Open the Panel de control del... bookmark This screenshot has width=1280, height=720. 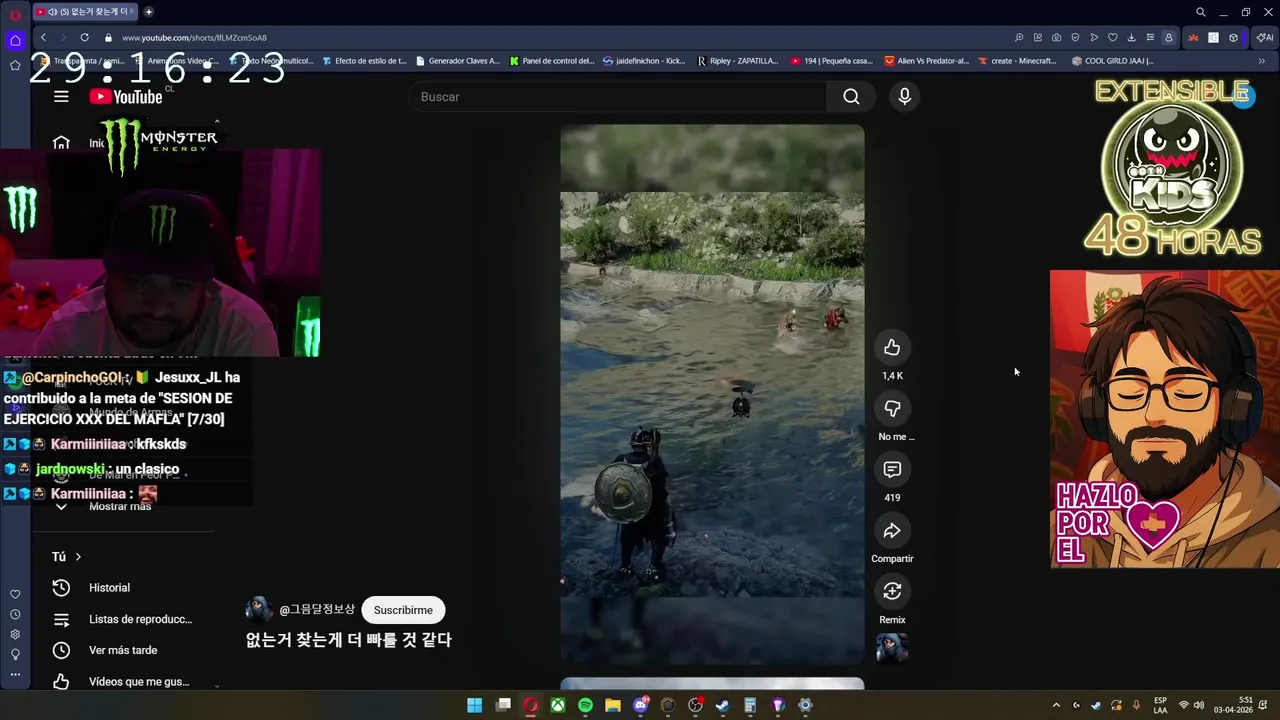551,61
